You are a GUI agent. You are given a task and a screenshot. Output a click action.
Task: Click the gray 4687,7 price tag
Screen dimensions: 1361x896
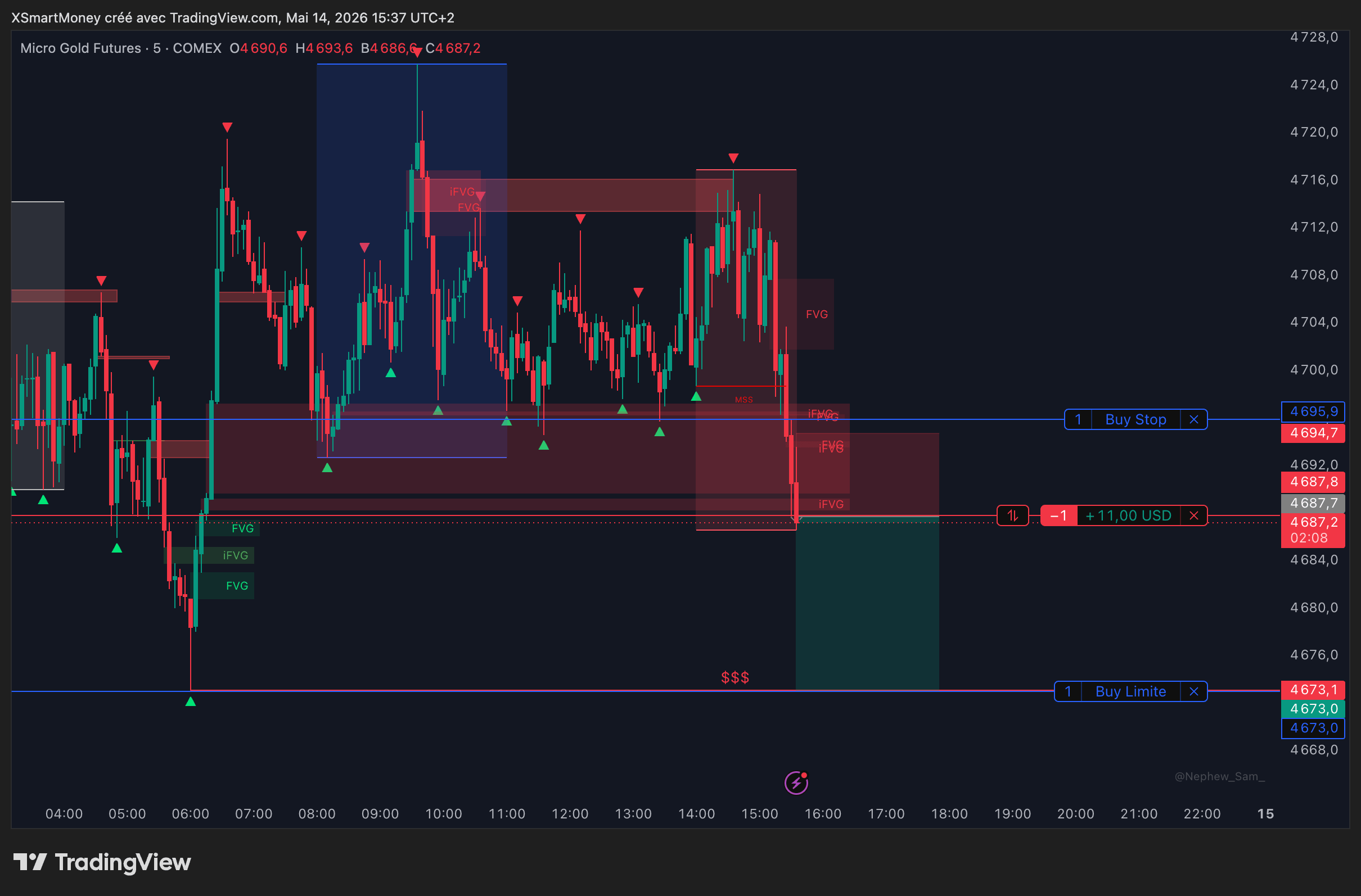[1313, 503]
